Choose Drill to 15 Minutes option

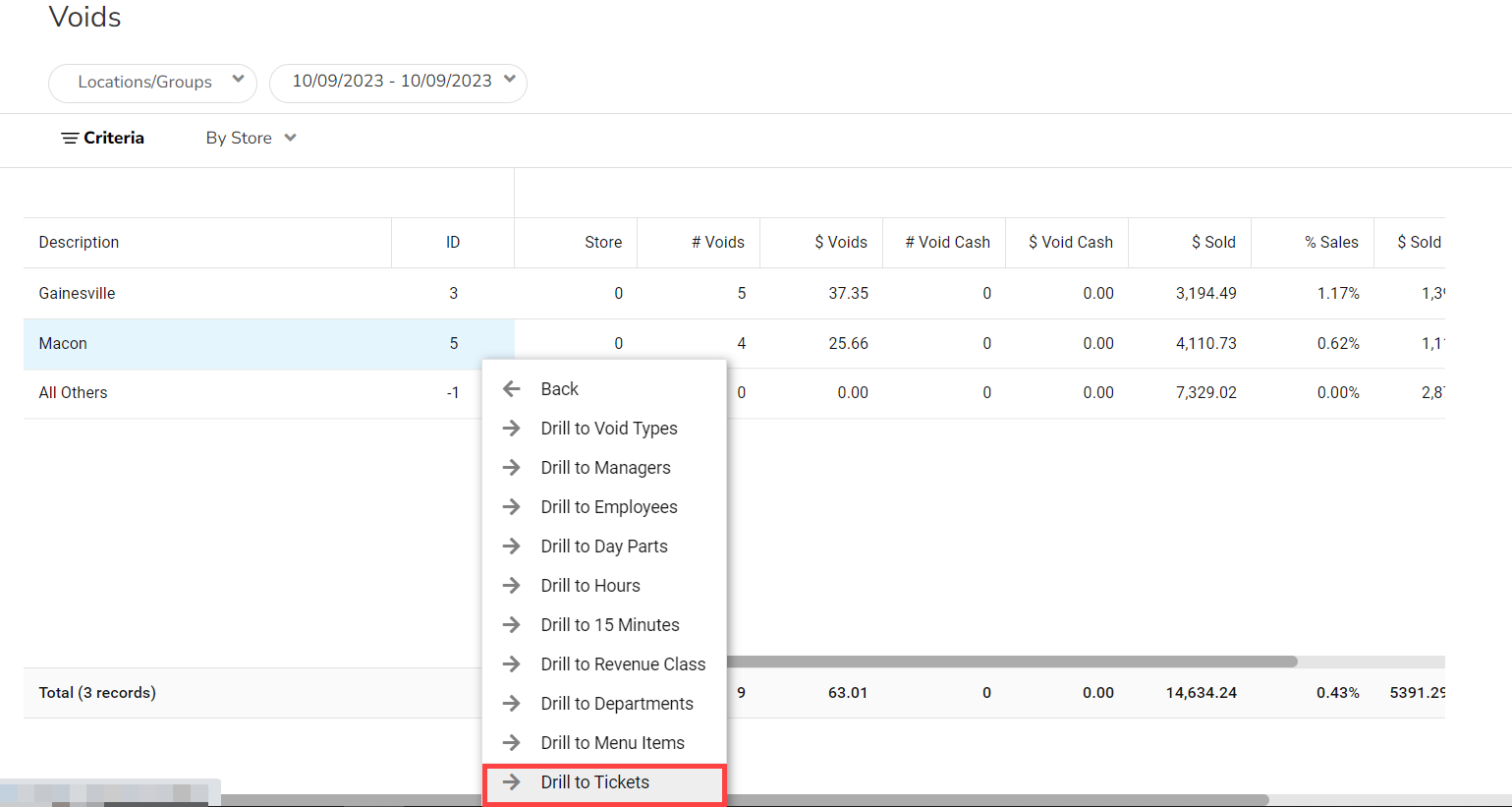[609, 625]
